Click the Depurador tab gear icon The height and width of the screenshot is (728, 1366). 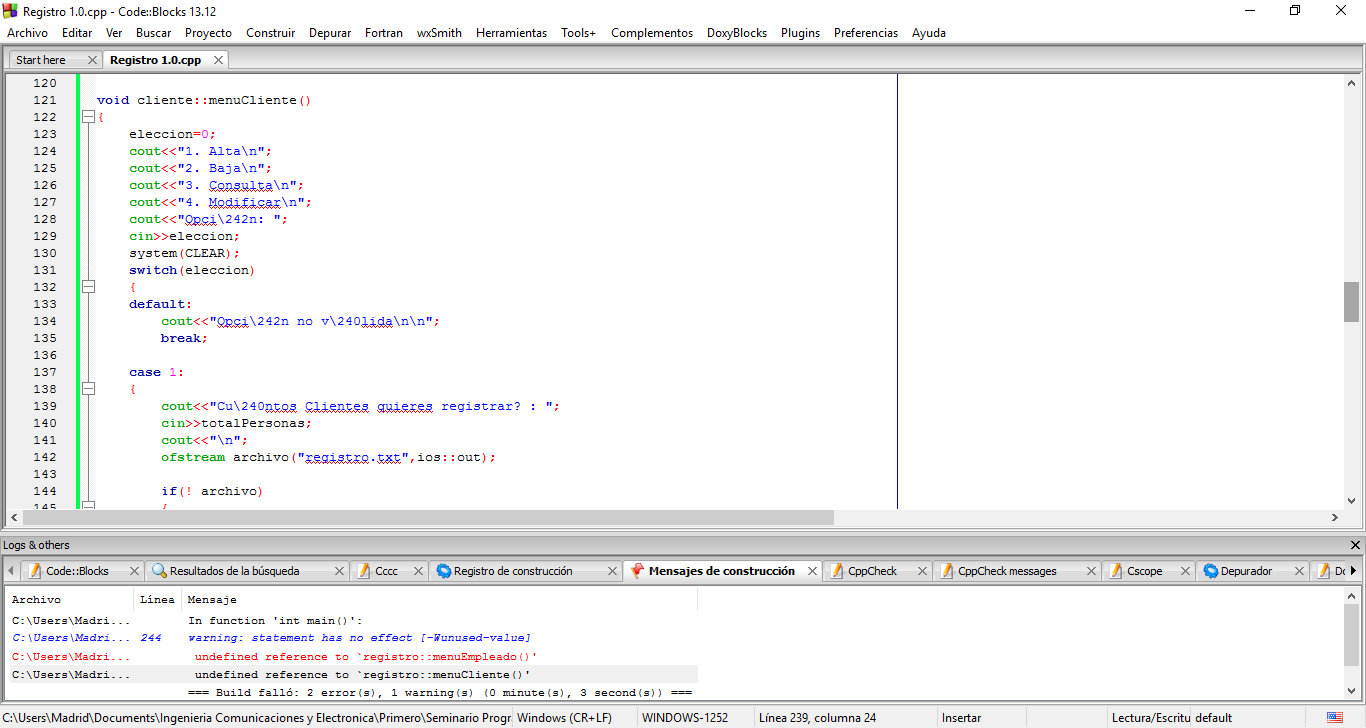[x=1210, y=571]
